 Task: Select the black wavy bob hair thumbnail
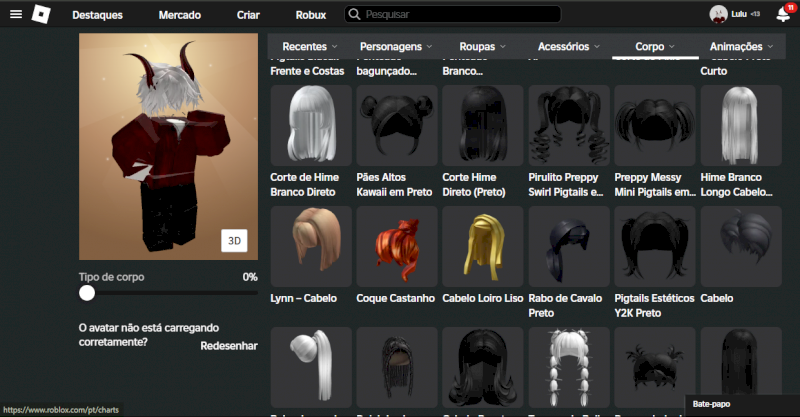pos(483,367)
